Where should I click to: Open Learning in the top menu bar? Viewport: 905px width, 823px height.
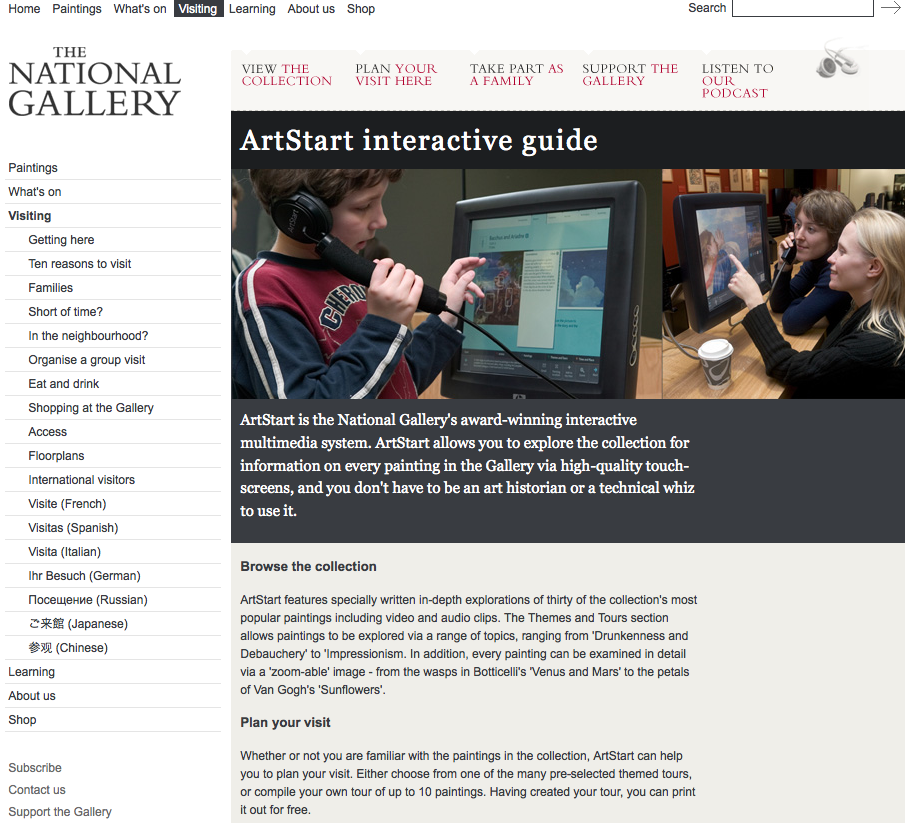click(252, 9)
